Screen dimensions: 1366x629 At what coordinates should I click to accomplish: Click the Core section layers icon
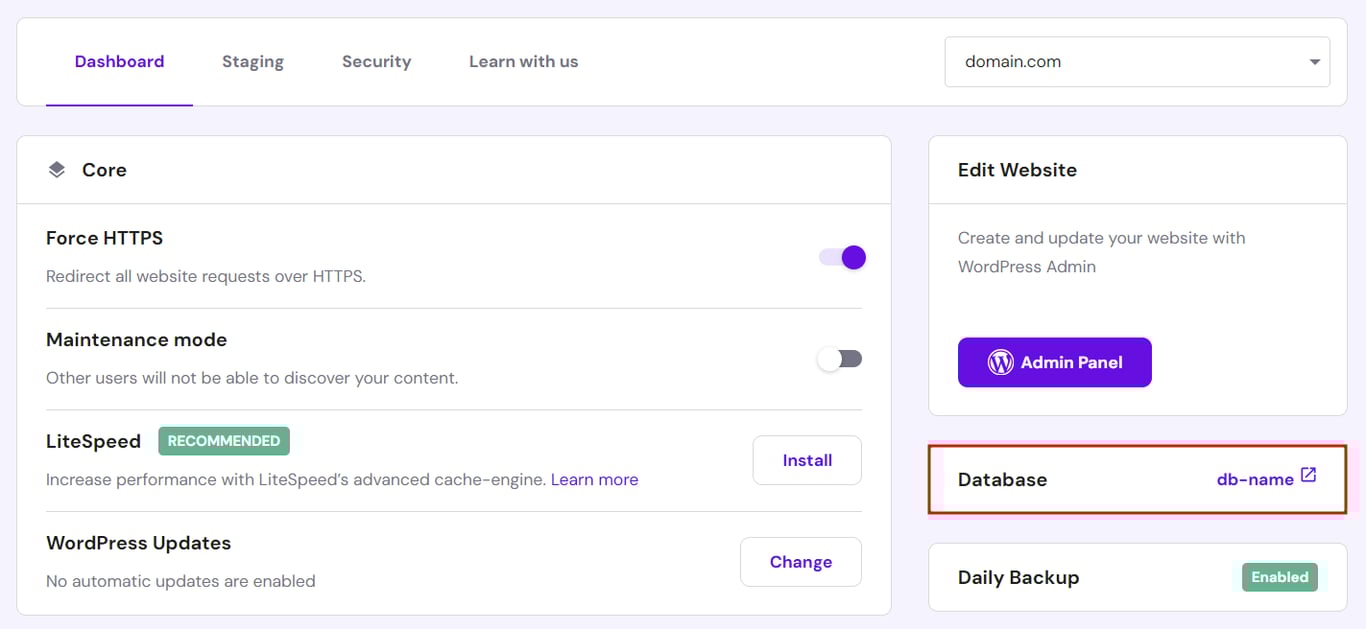pyautogui.click(x=57, y=169)
